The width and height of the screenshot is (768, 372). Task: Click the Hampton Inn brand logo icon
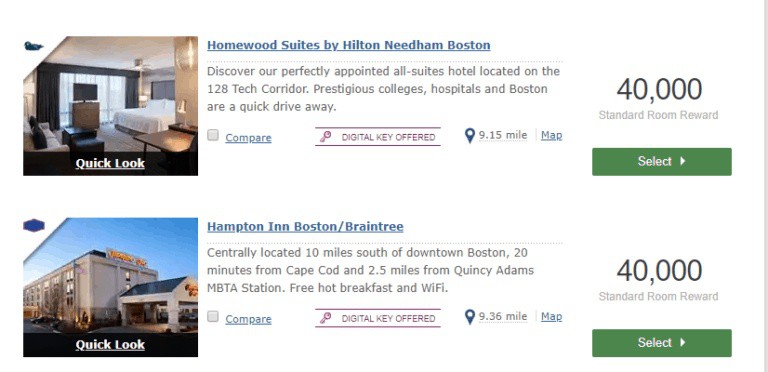34,226
